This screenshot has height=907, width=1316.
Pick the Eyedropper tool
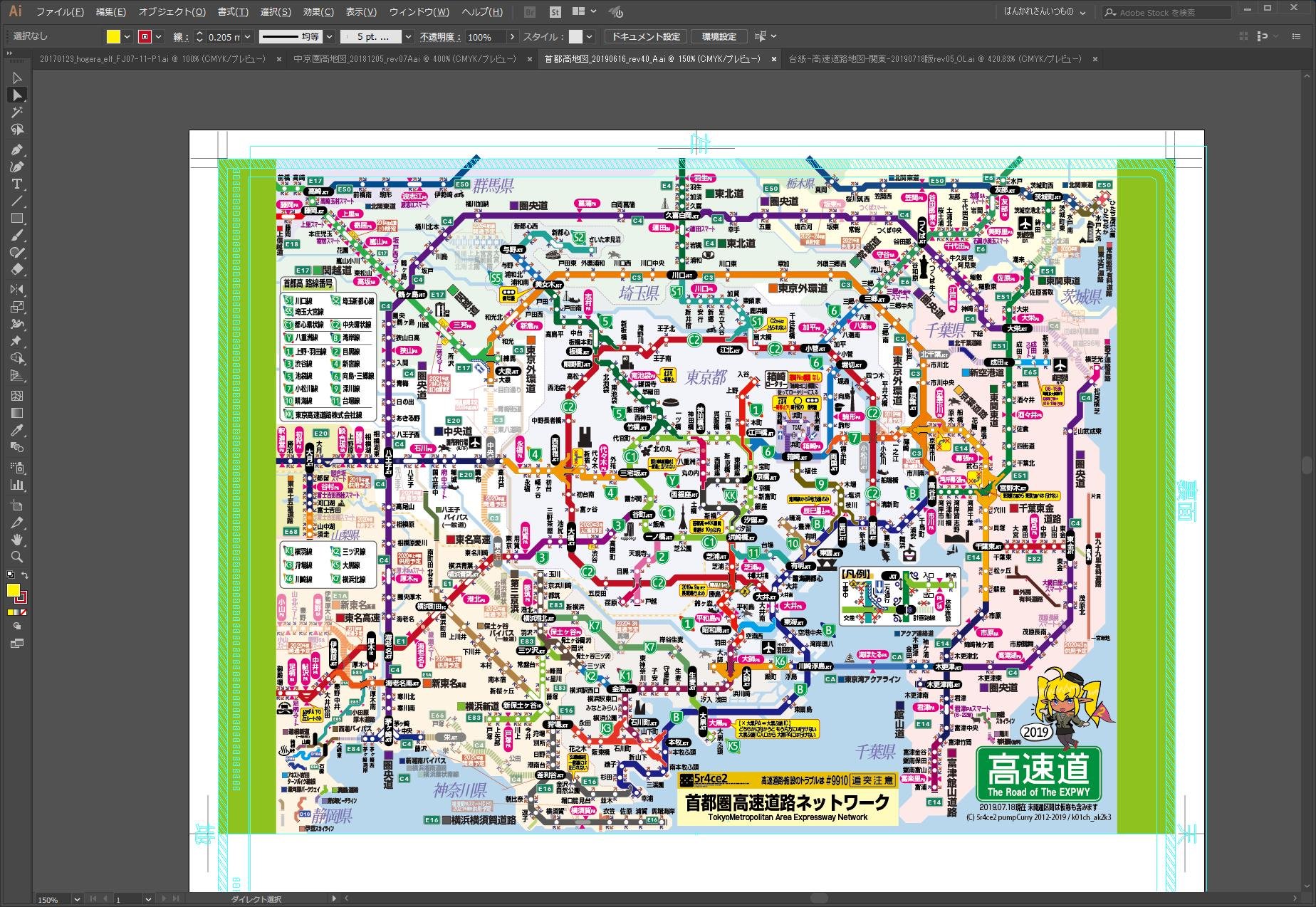click(x=17, y=431)
